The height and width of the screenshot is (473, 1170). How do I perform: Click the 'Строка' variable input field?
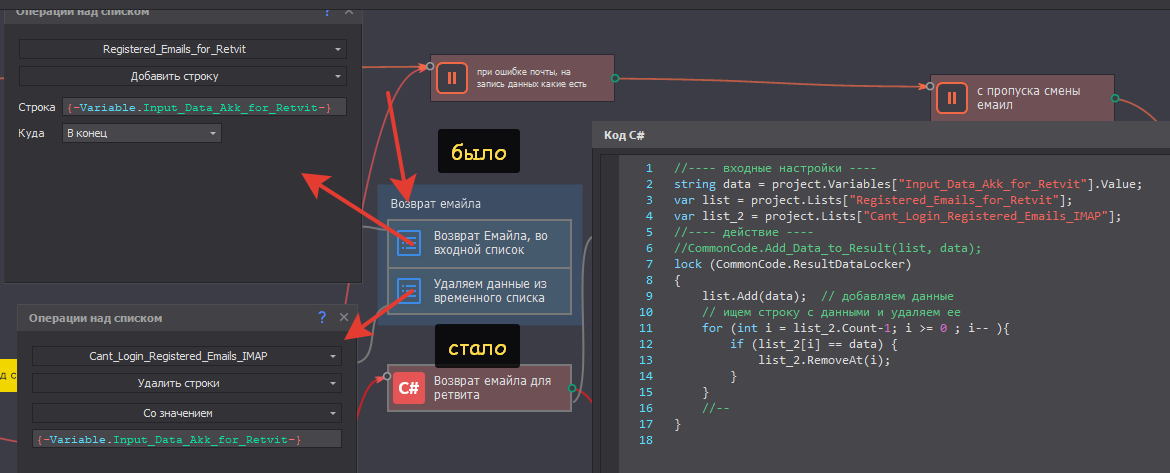(x=204, y=107)
